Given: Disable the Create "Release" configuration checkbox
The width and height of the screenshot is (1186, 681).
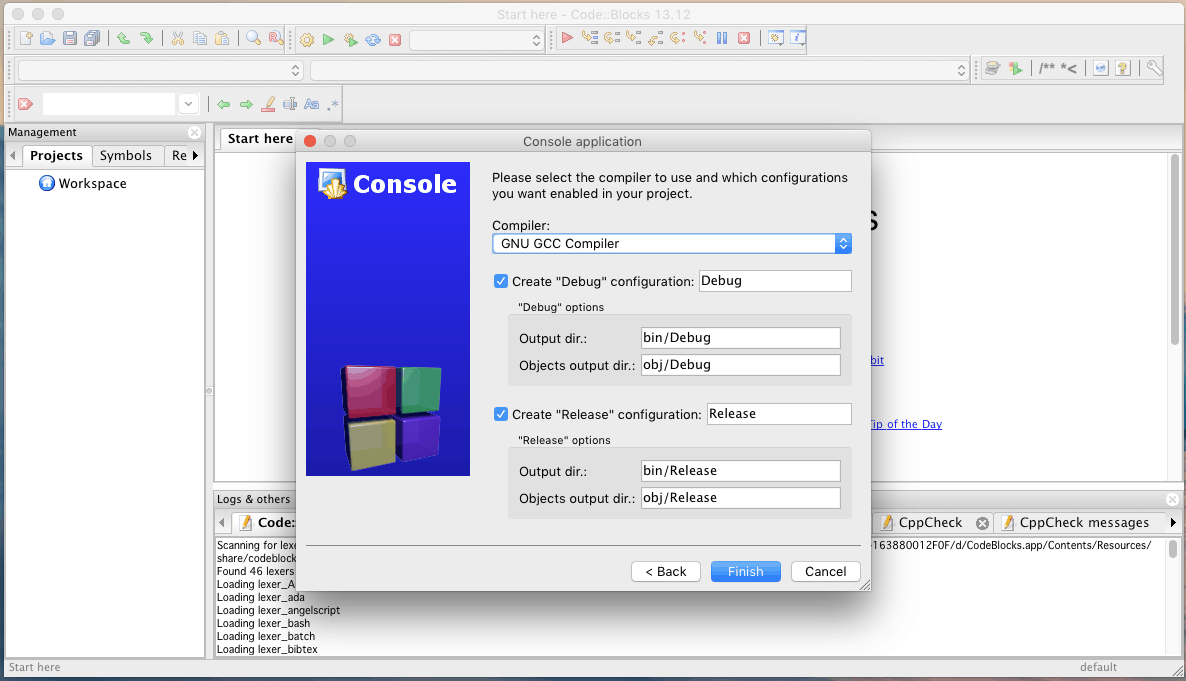Looking at the screenshot, I should pos(500,413).
